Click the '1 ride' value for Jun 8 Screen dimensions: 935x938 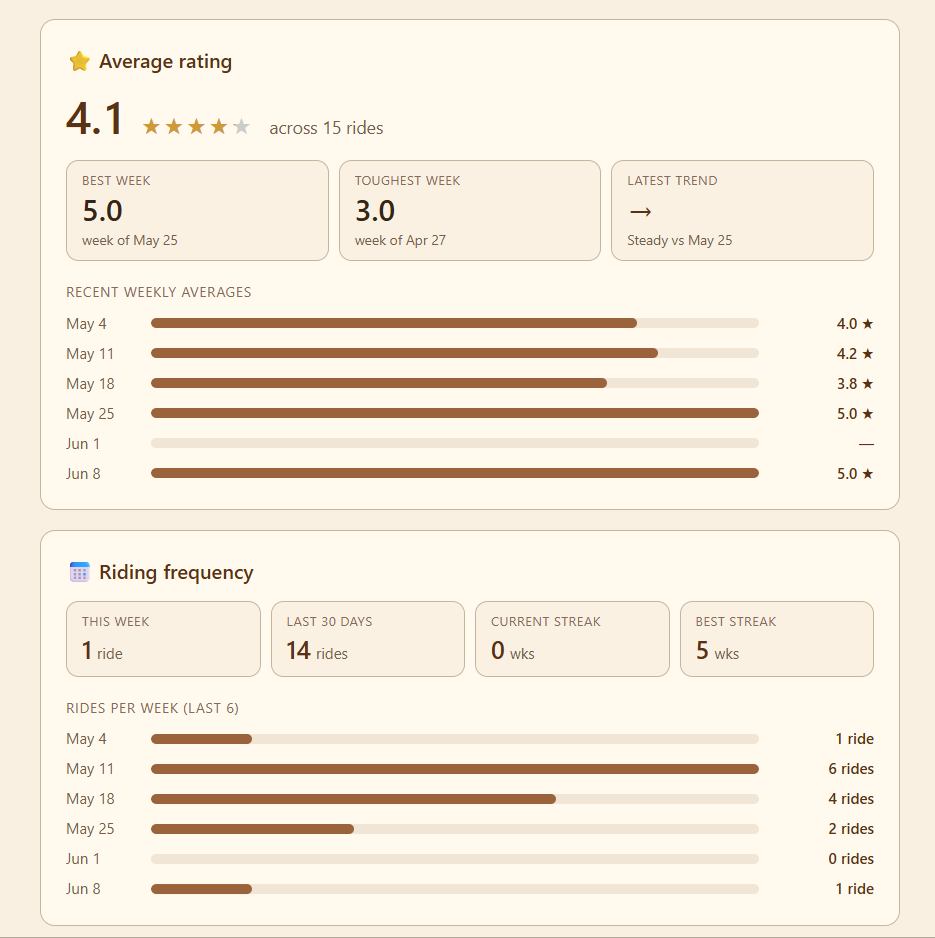[854, 889]
